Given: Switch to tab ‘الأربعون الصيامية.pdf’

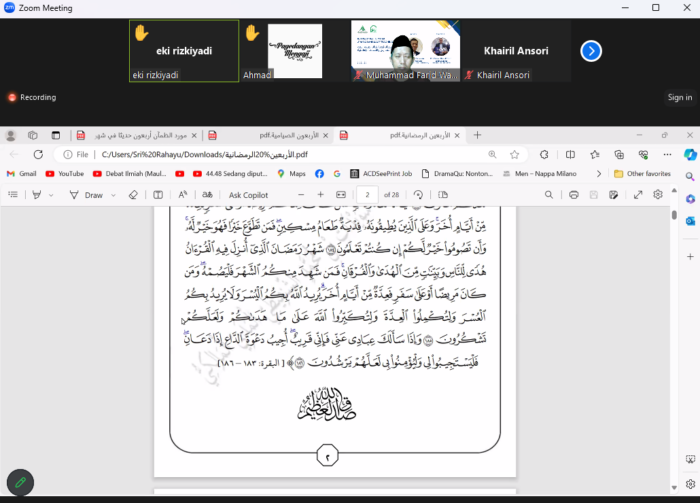Looking at the screenshot, I should [268, 135].
